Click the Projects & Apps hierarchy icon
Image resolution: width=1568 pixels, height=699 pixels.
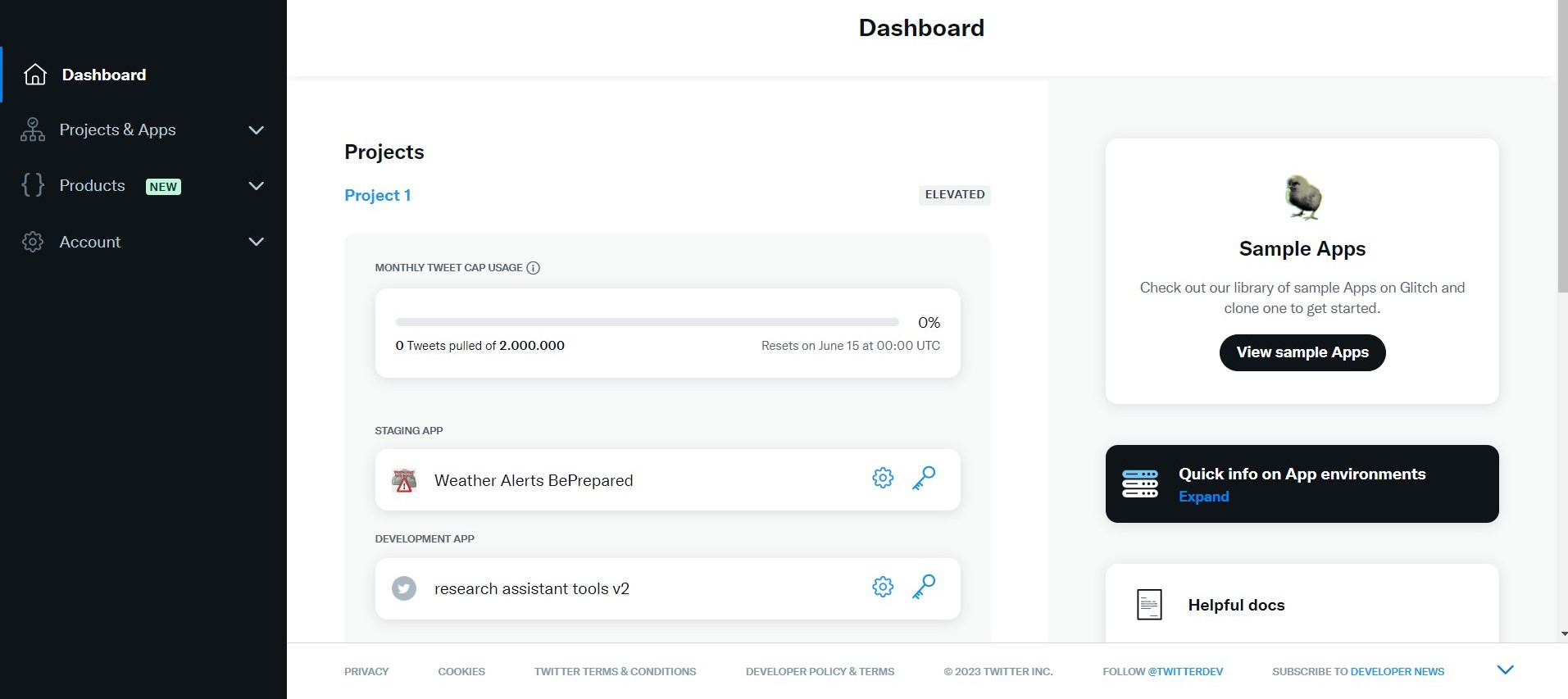click(33, 129)
